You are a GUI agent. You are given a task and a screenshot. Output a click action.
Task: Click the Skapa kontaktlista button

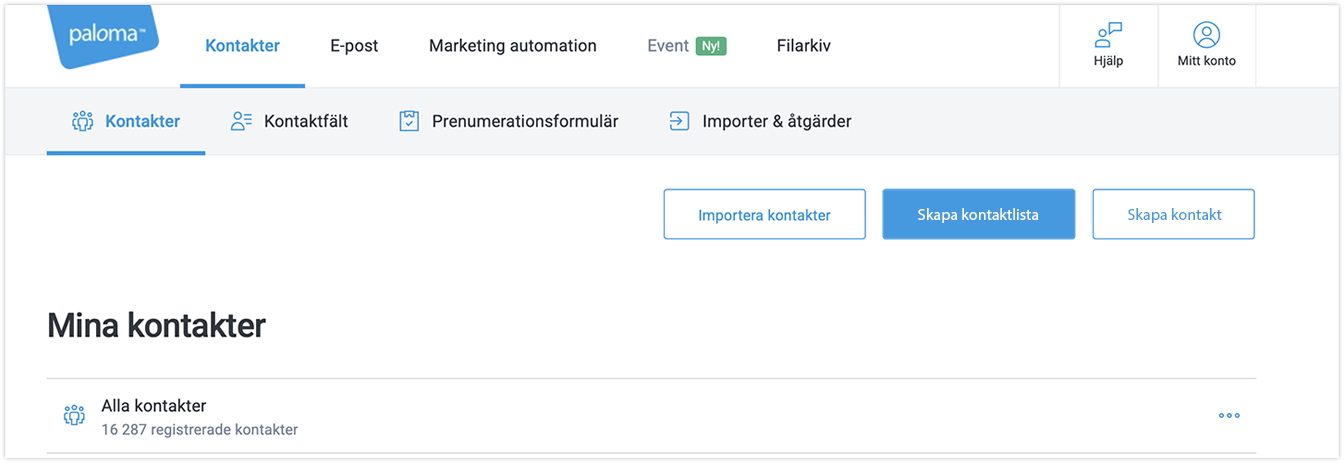pyautogui.click(x=978, y=214)
